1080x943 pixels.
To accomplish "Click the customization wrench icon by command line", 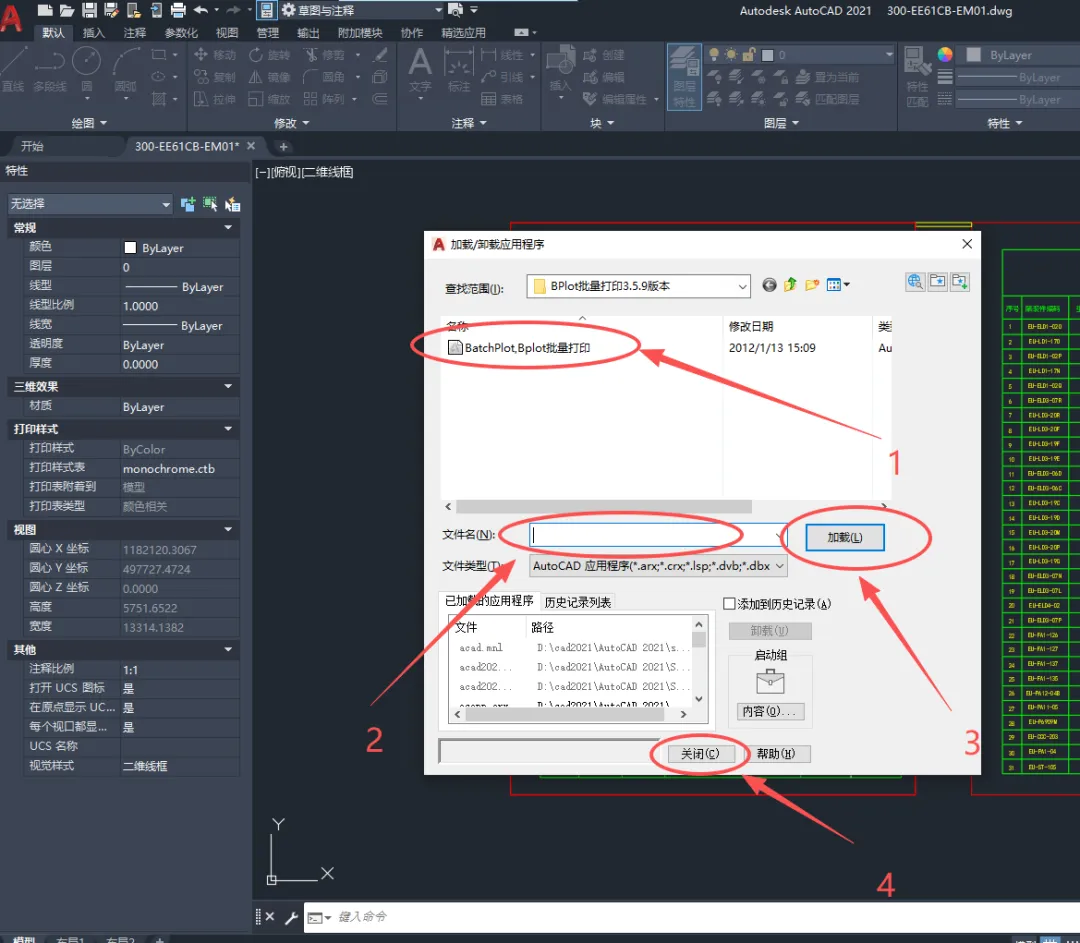I will coord(291,917).
